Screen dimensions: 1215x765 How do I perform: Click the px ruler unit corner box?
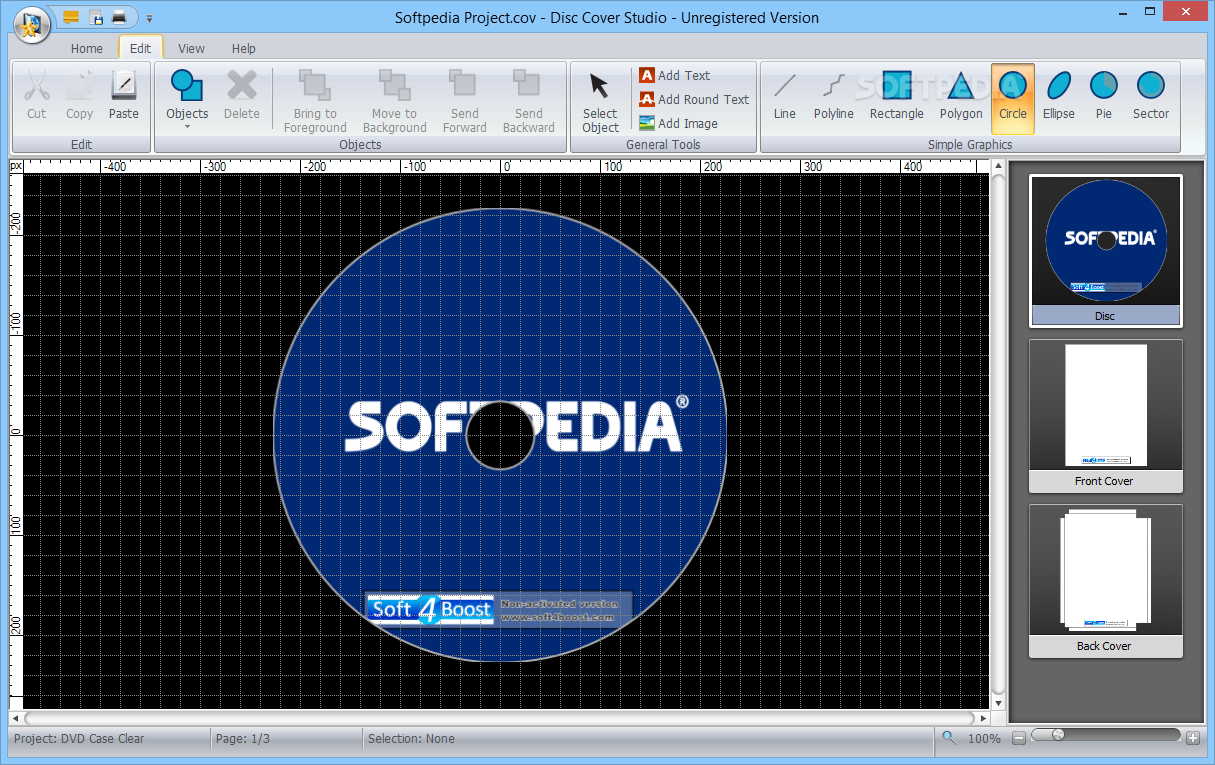(x=16, y=166)
